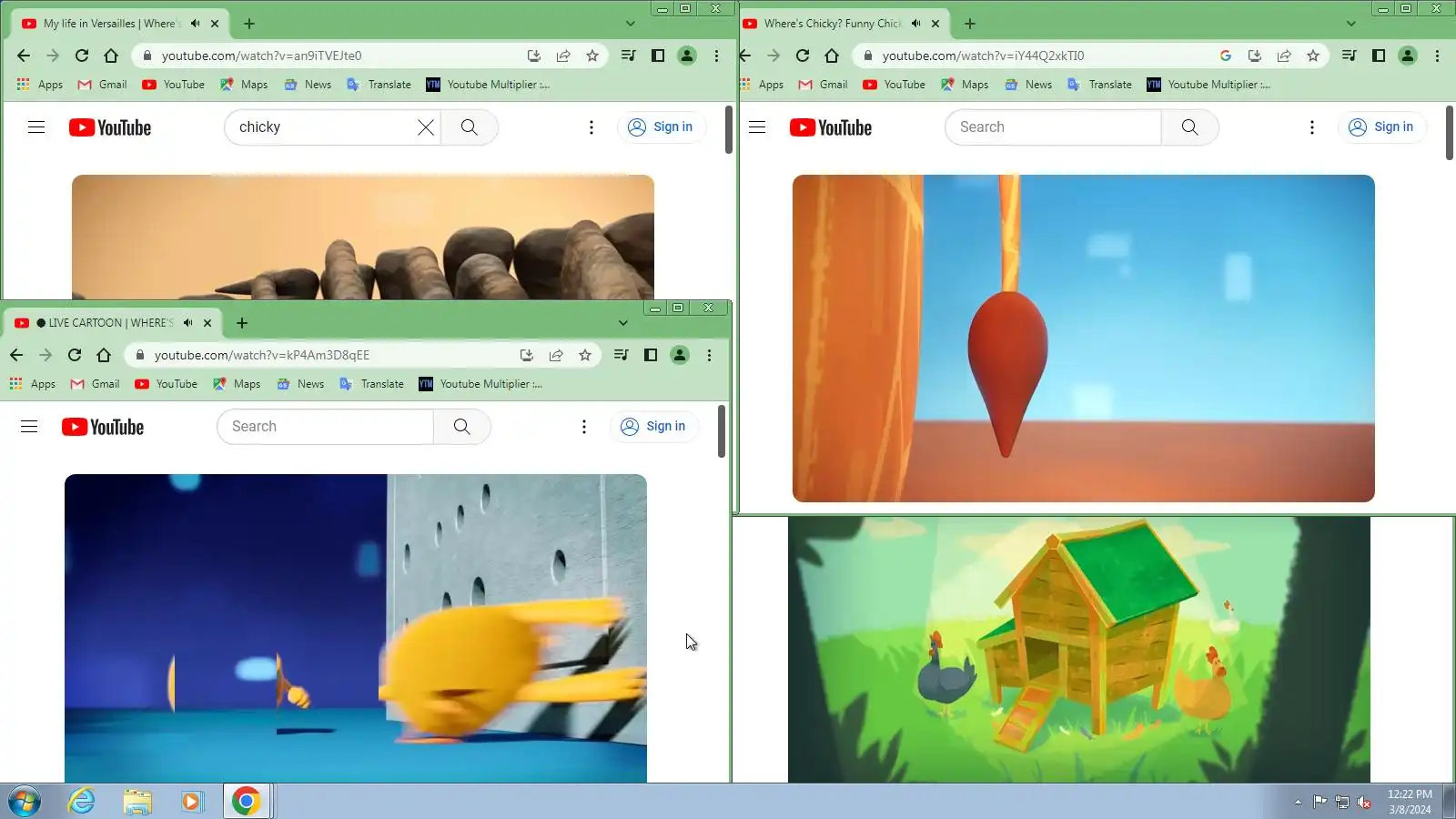Reload page in right Chrome window
1456x819 pixels.
[x=803, y=56]
